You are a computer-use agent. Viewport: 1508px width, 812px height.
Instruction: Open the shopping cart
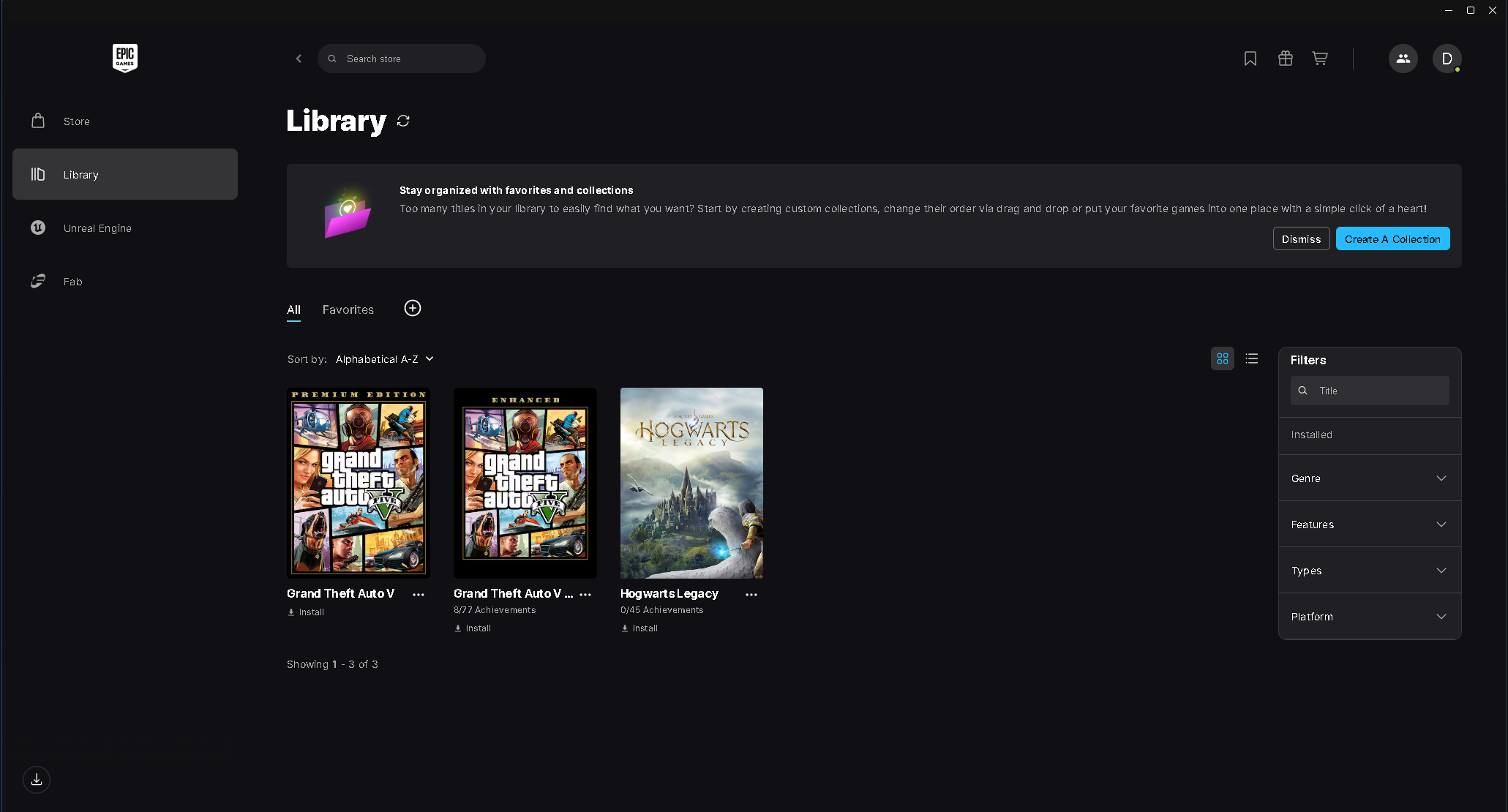click(1320, 59)
